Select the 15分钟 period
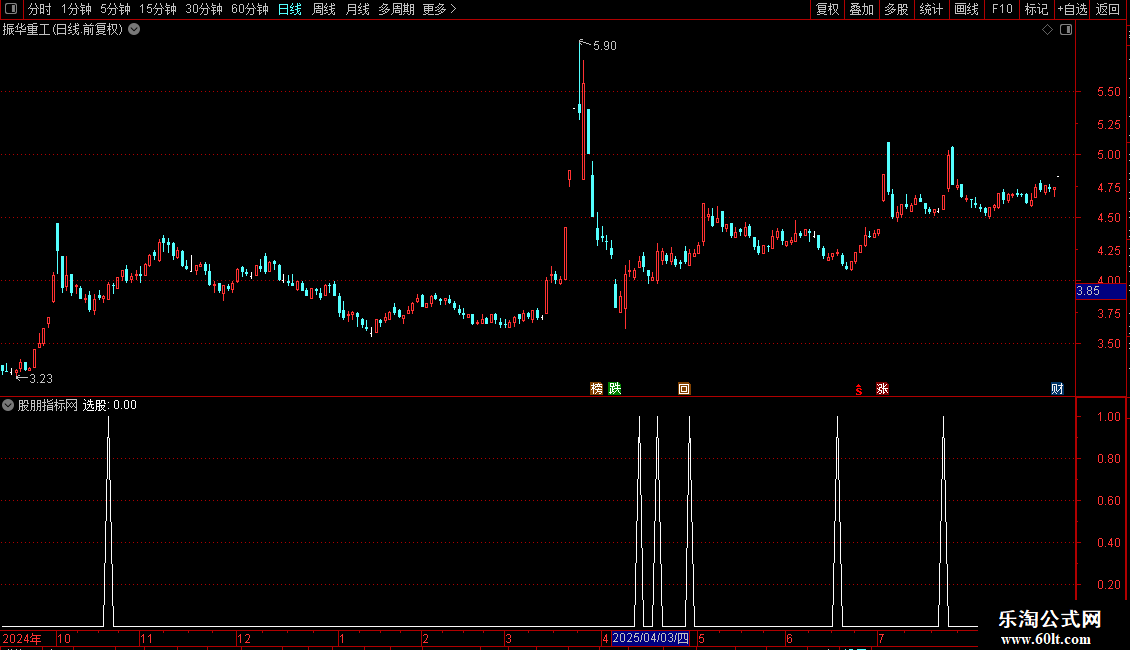This screenshot has height=650, width=1130. (x=157, y=9)
